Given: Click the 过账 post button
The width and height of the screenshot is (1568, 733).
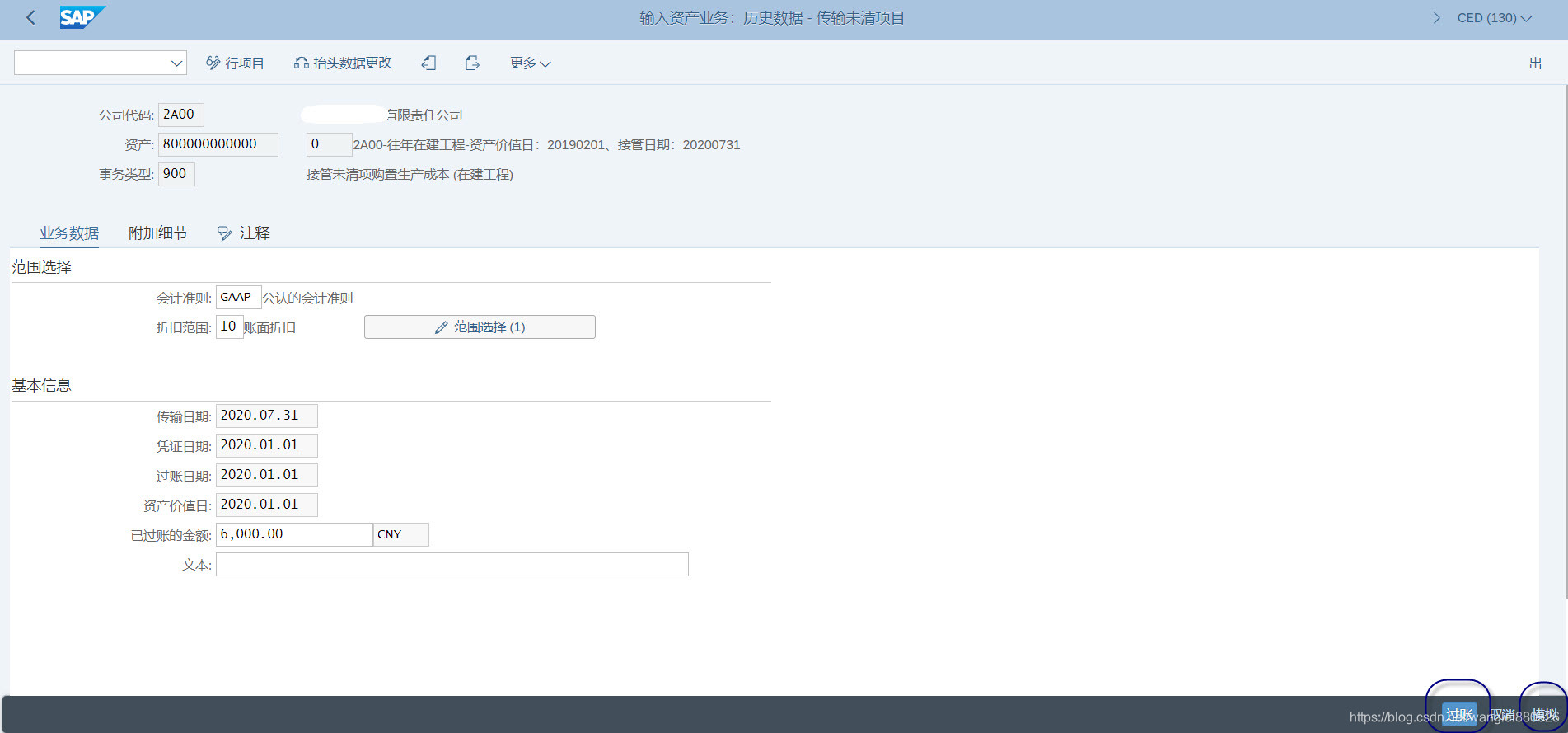Looking at the screenshot, I should 1458,714.
